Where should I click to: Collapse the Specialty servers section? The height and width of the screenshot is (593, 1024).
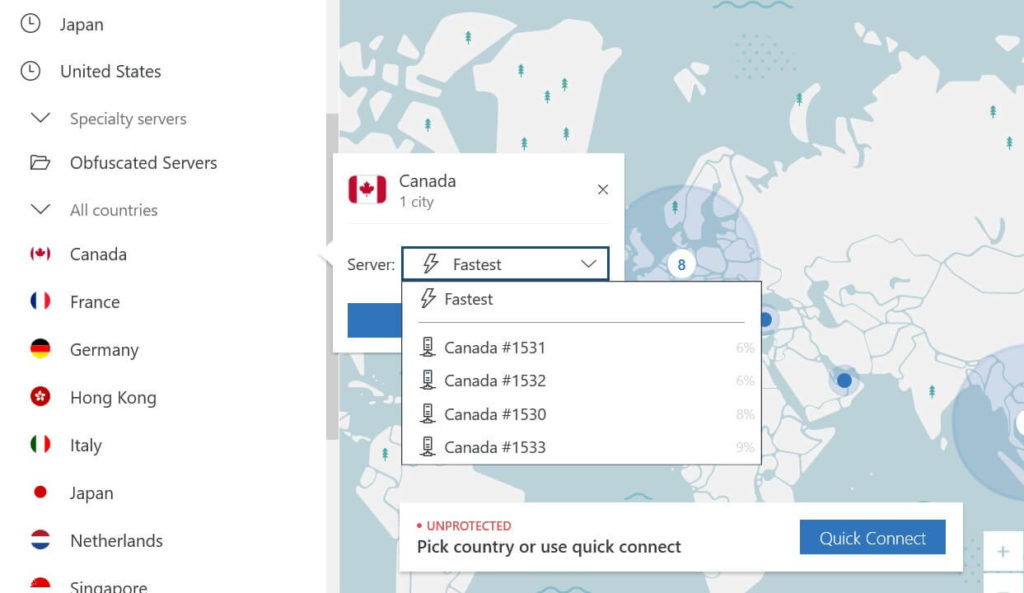pos(40,118)
